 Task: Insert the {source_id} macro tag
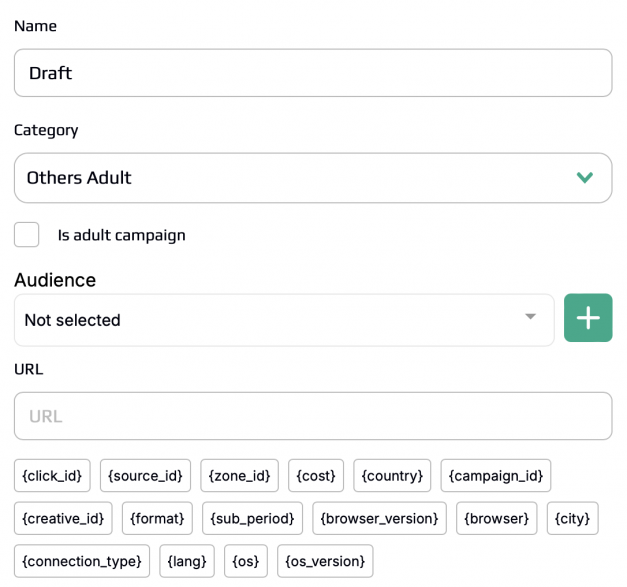pos(146,475)
